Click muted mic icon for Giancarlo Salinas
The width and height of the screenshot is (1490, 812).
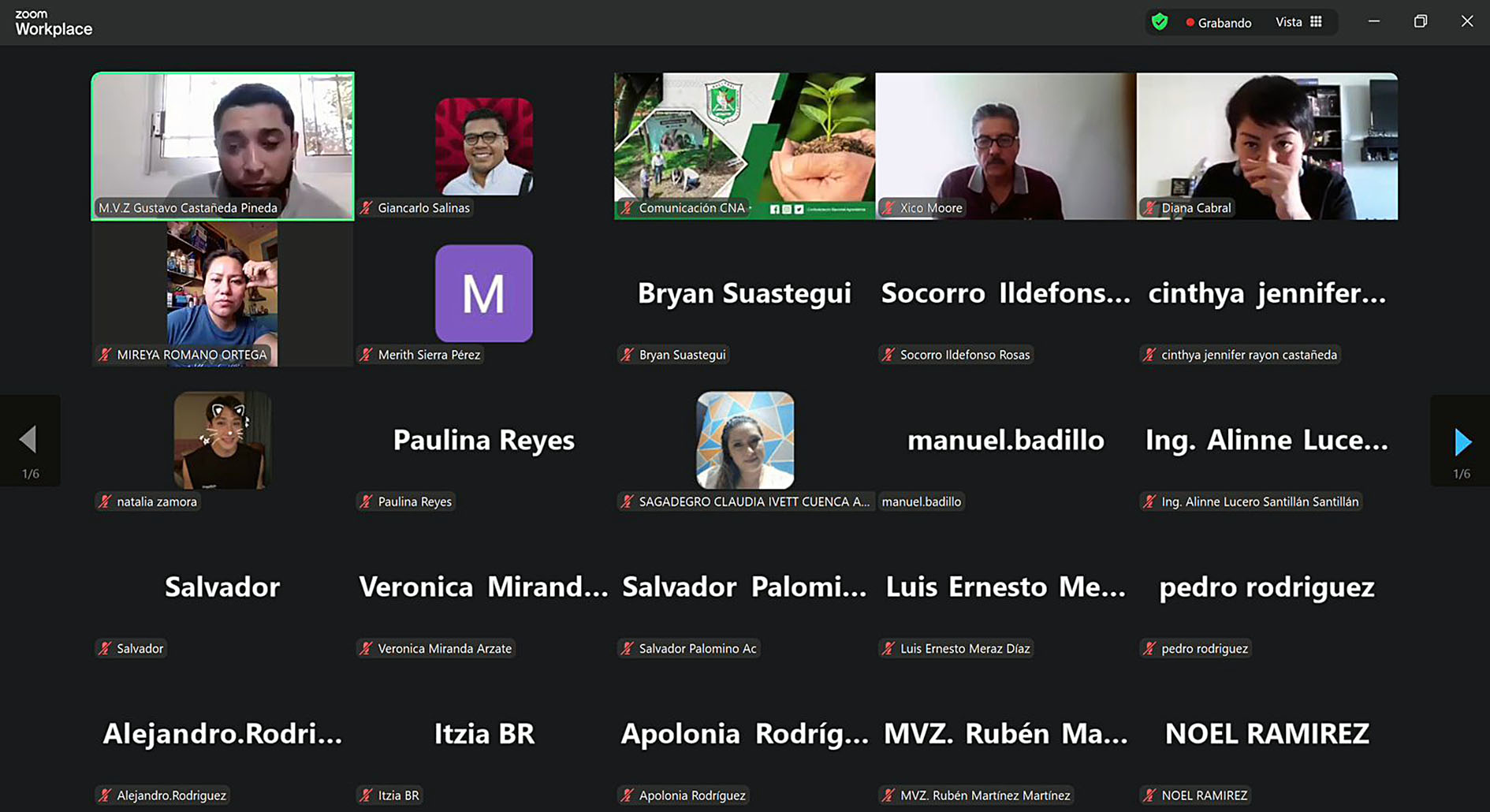[367, 208]
